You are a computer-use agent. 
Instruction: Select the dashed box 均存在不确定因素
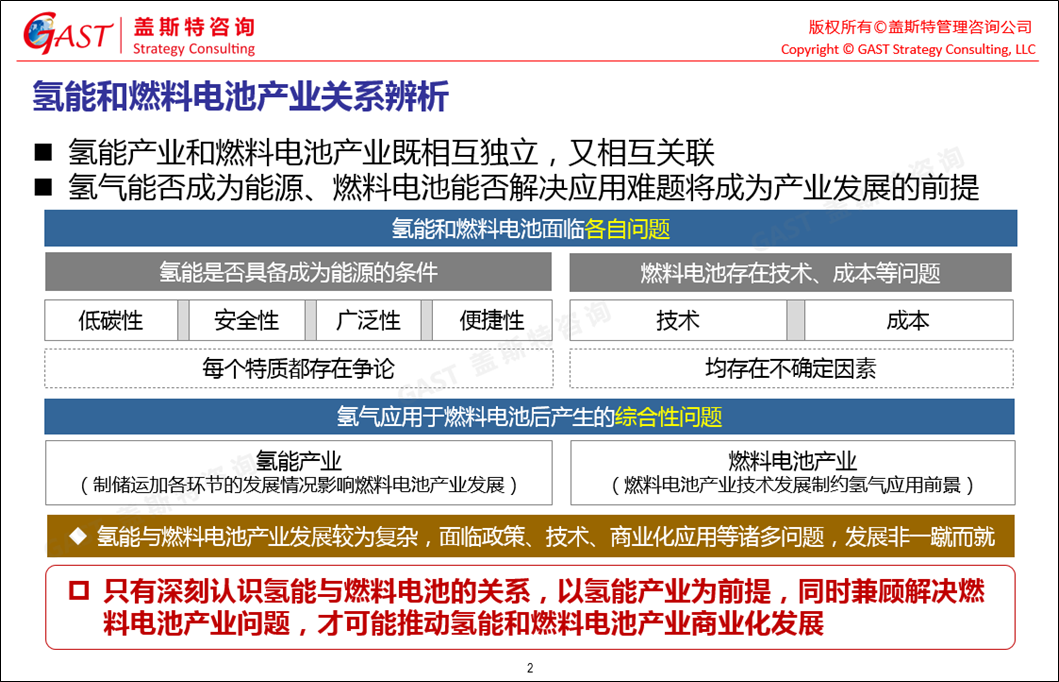(790, 368)
